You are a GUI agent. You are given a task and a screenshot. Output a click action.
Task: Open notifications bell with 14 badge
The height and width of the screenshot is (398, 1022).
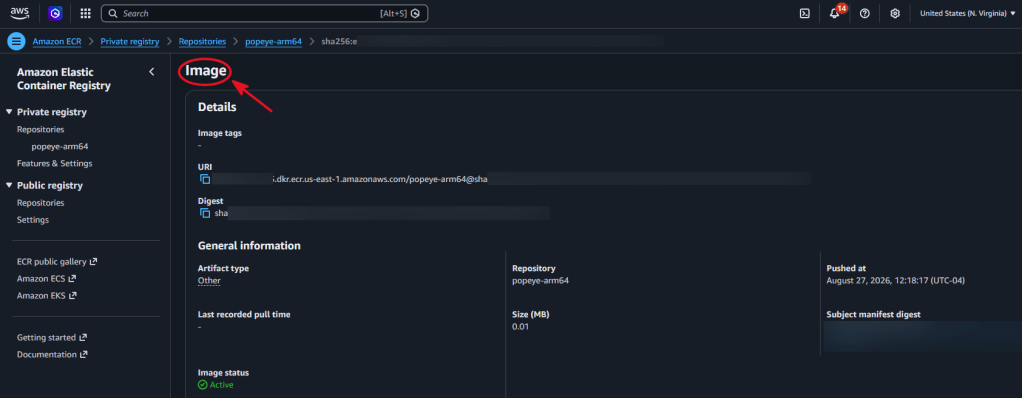point(835,13)
